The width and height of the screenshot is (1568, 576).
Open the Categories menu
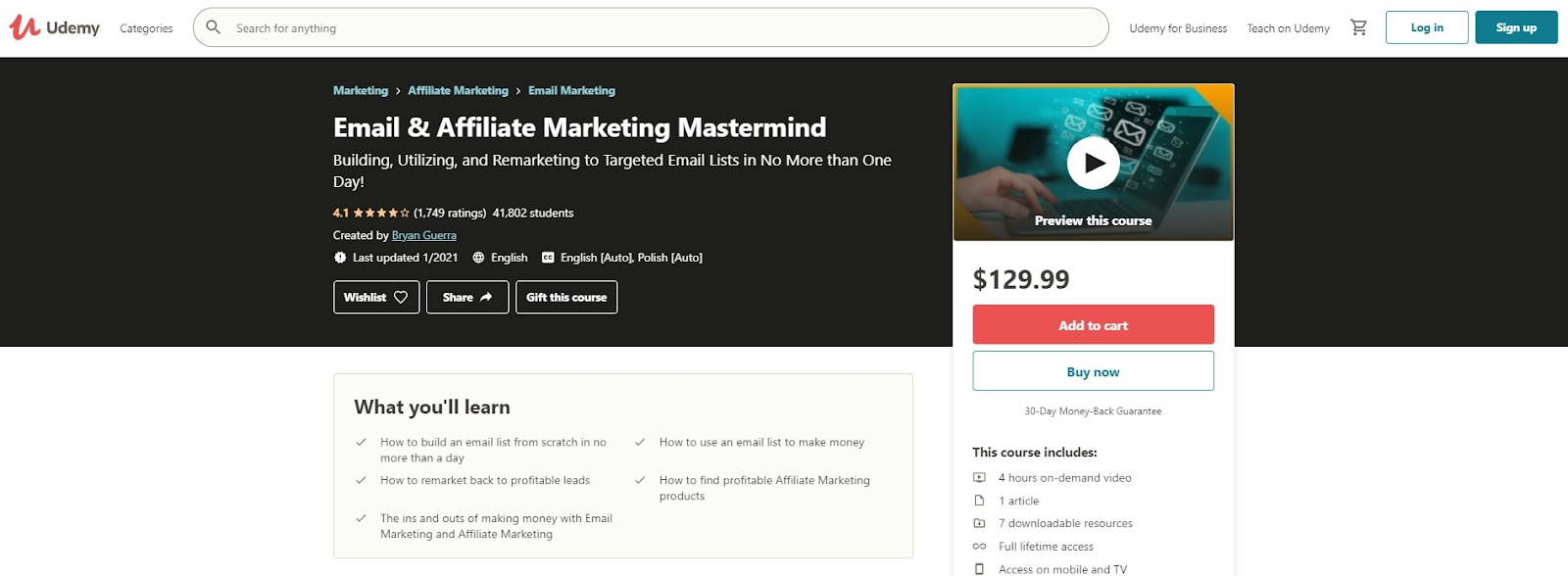click(x=146, y=28)
